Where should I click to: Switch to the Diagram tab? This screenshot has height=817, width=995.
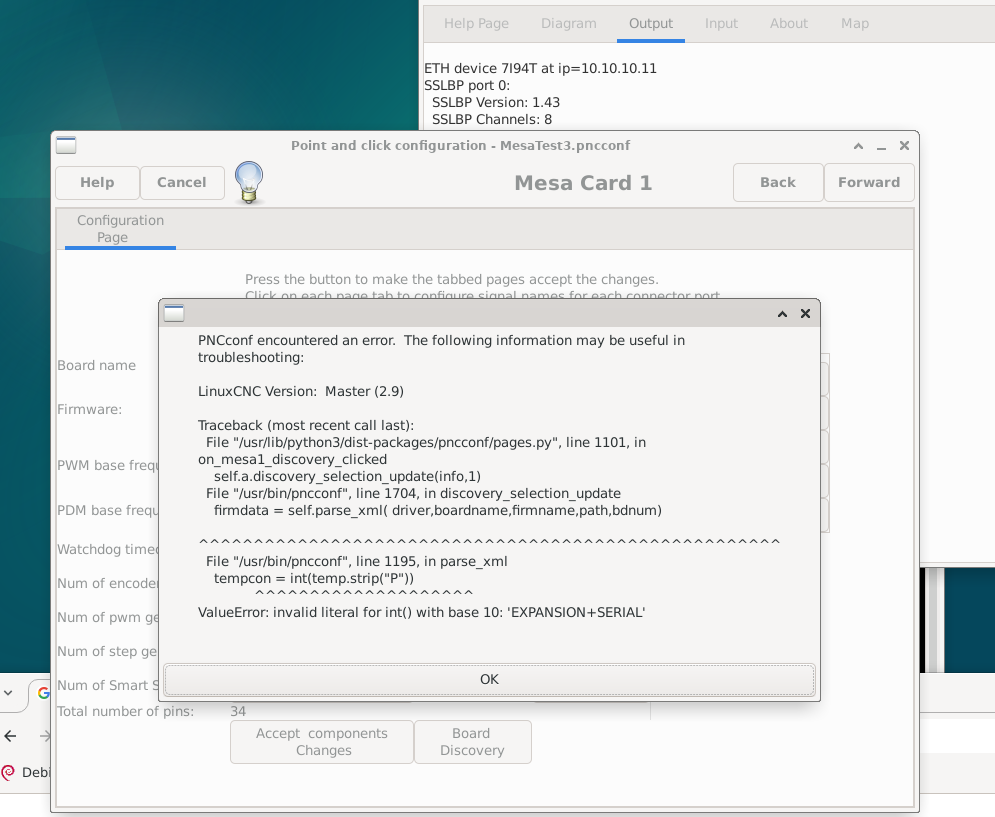click(569, 23)
